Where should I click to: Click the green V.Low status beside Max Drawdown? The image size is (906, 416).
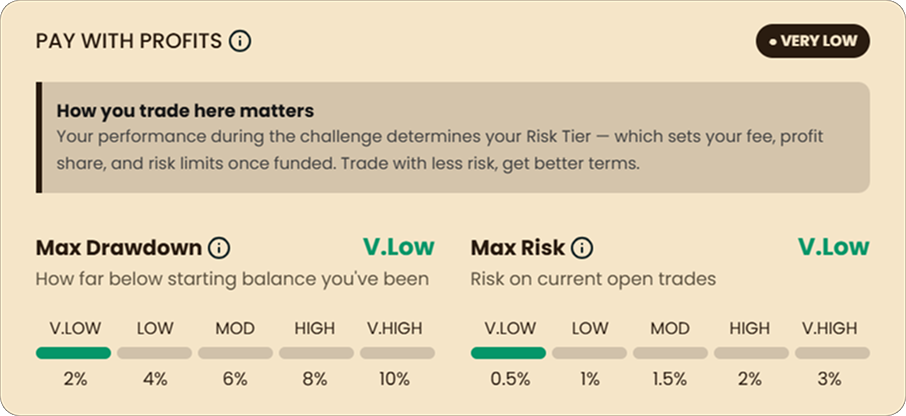(x=399, y=247)
